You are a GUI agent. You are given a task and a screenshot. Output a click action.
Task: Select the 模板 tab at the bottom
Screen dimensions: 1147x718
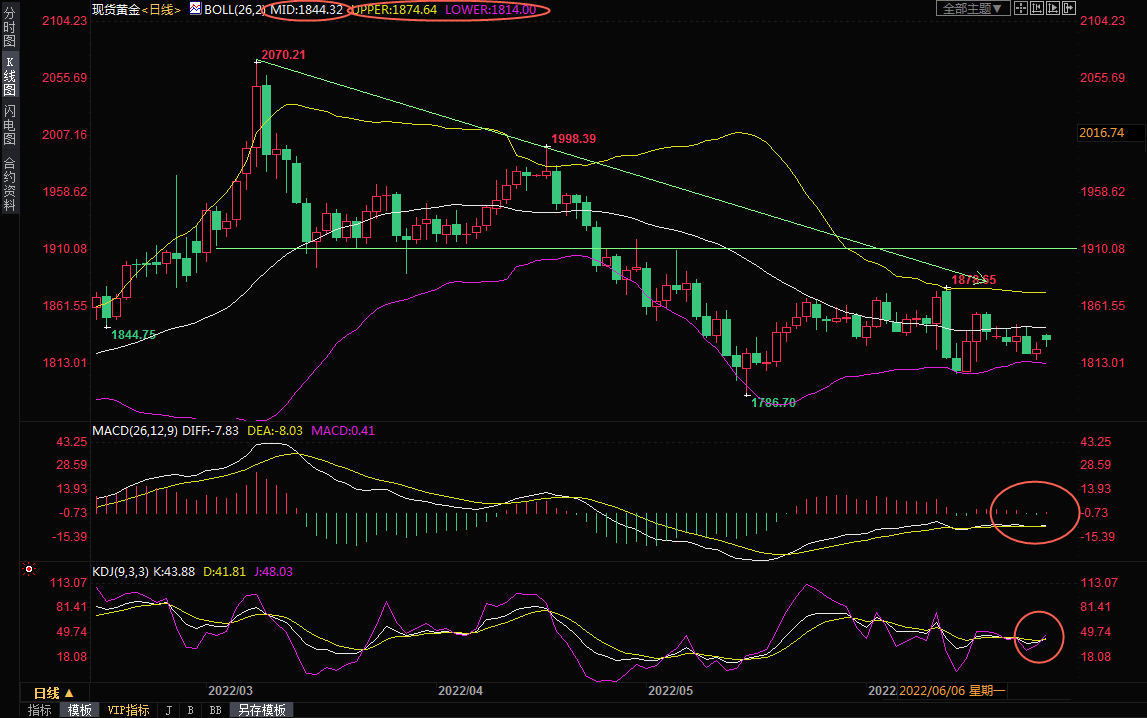coord(79,710)
